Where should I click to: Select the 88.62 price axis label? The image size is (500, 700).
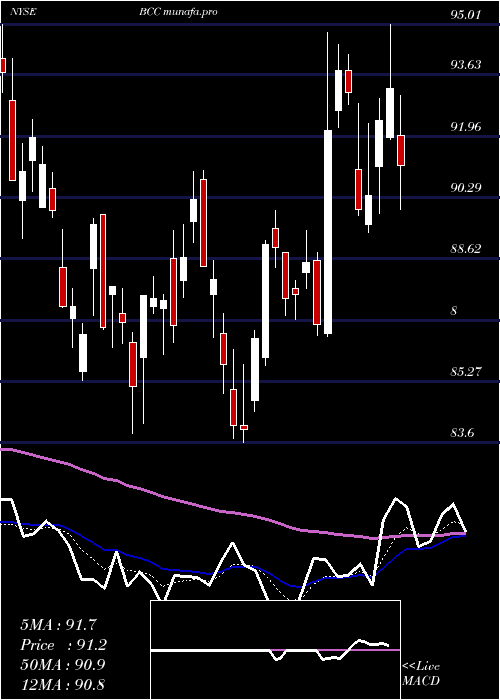coord(465,249)
